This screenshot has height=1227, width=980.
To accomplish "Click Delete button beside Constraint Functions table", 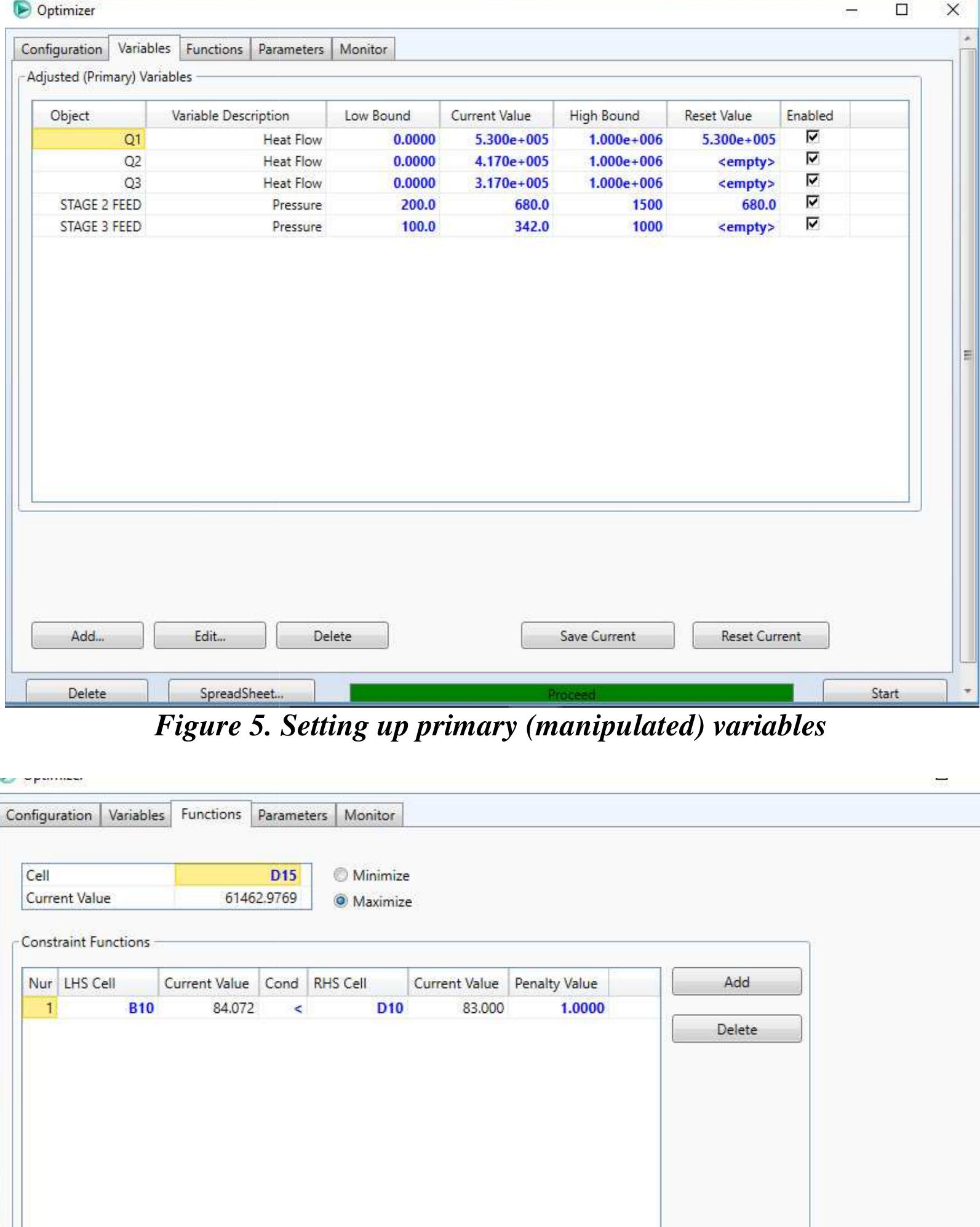I will [737, 1029].
